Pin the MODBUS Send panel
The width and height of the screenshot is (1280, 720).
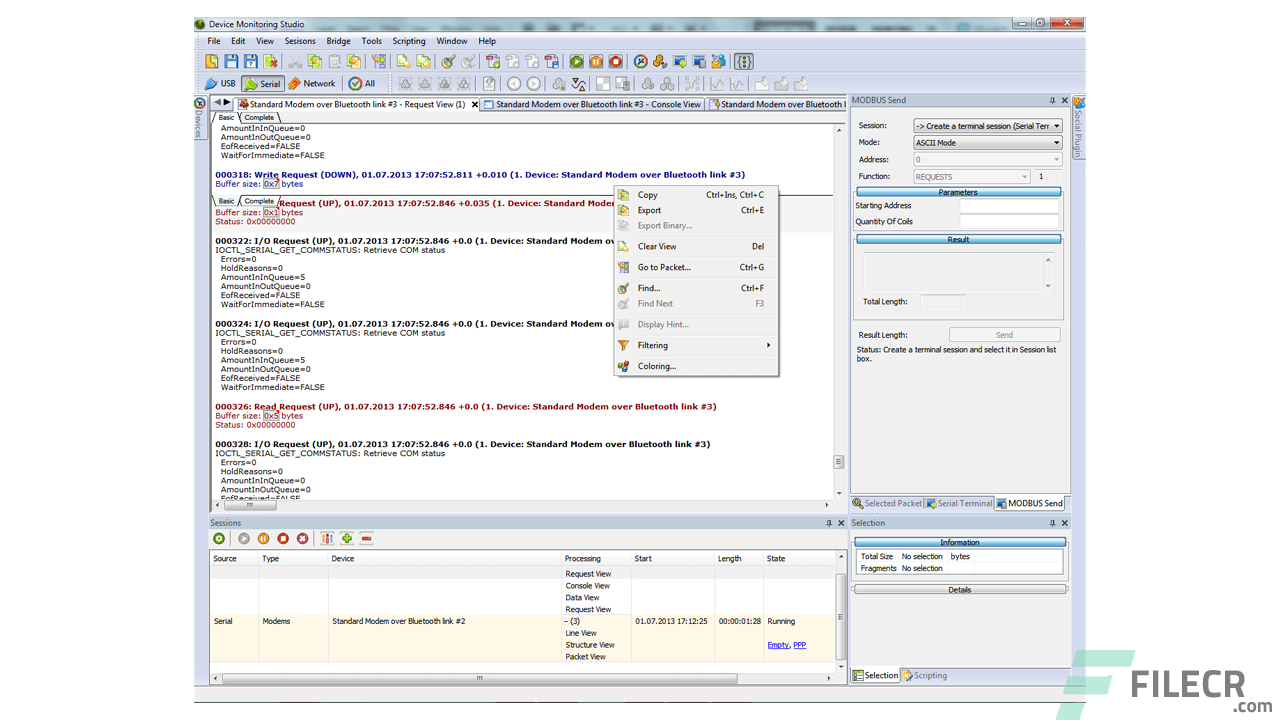click(x=1052, y=101)
